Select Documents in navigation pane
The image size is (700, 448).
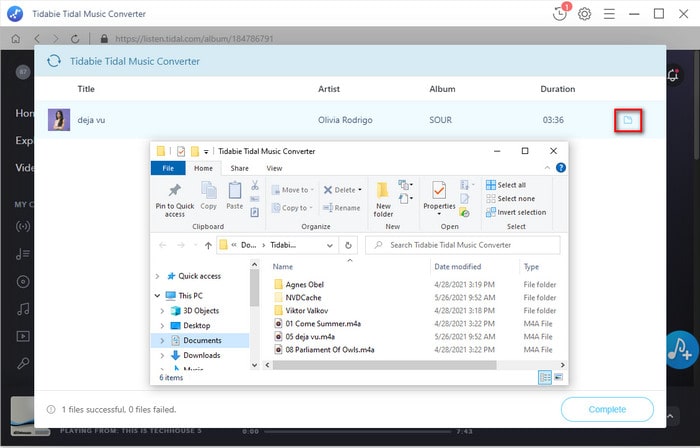(x=202, y=340)
